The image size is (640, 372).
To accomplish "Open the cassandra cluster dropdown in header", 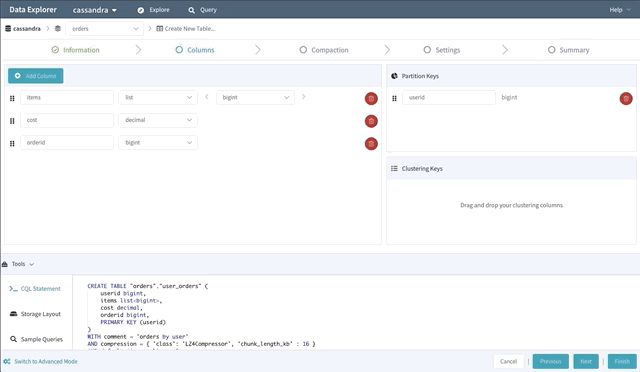I will click(95, 10).
